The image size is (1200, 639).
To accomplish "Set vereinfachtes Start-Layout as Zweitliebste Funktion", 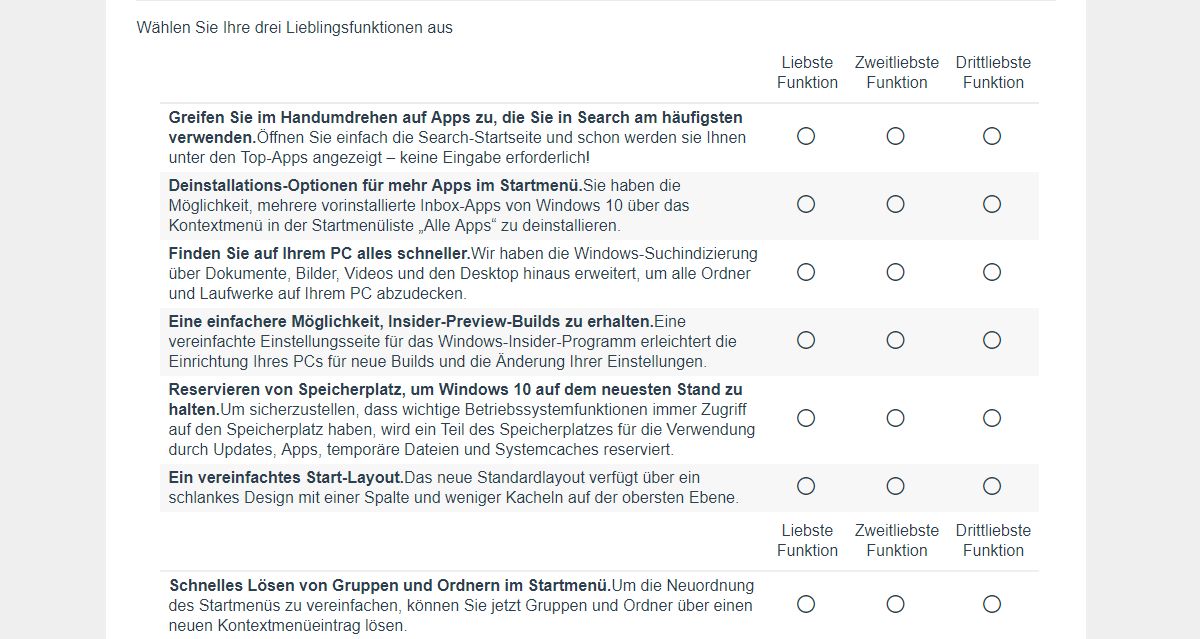I will tap(896, 486).
